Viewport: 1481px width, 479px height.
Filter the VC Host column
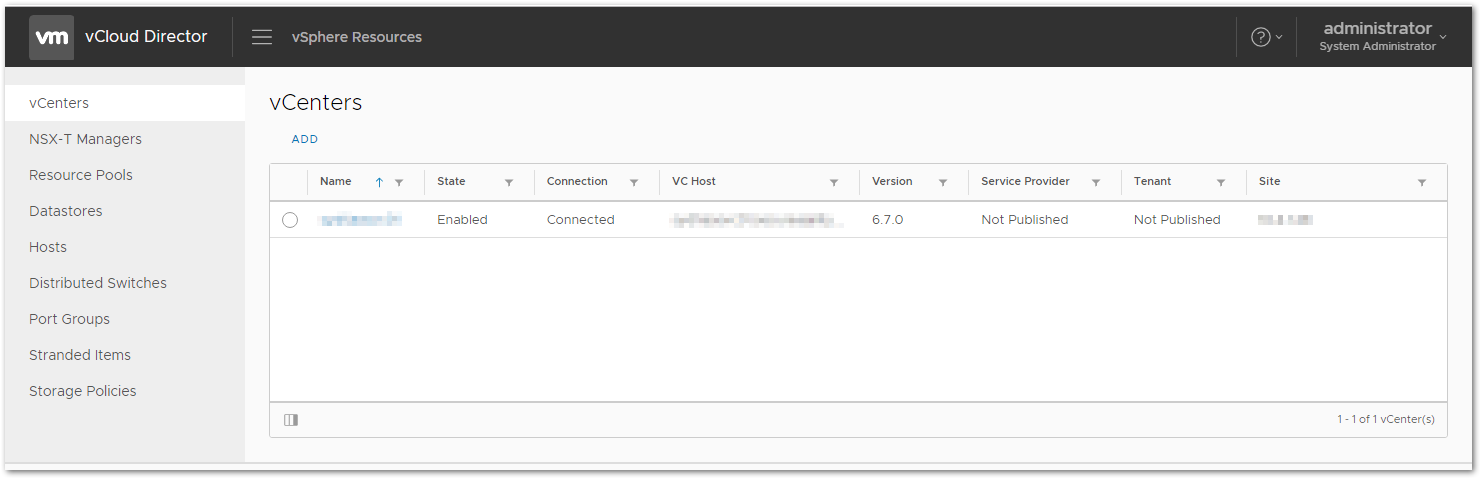[834, 183]
